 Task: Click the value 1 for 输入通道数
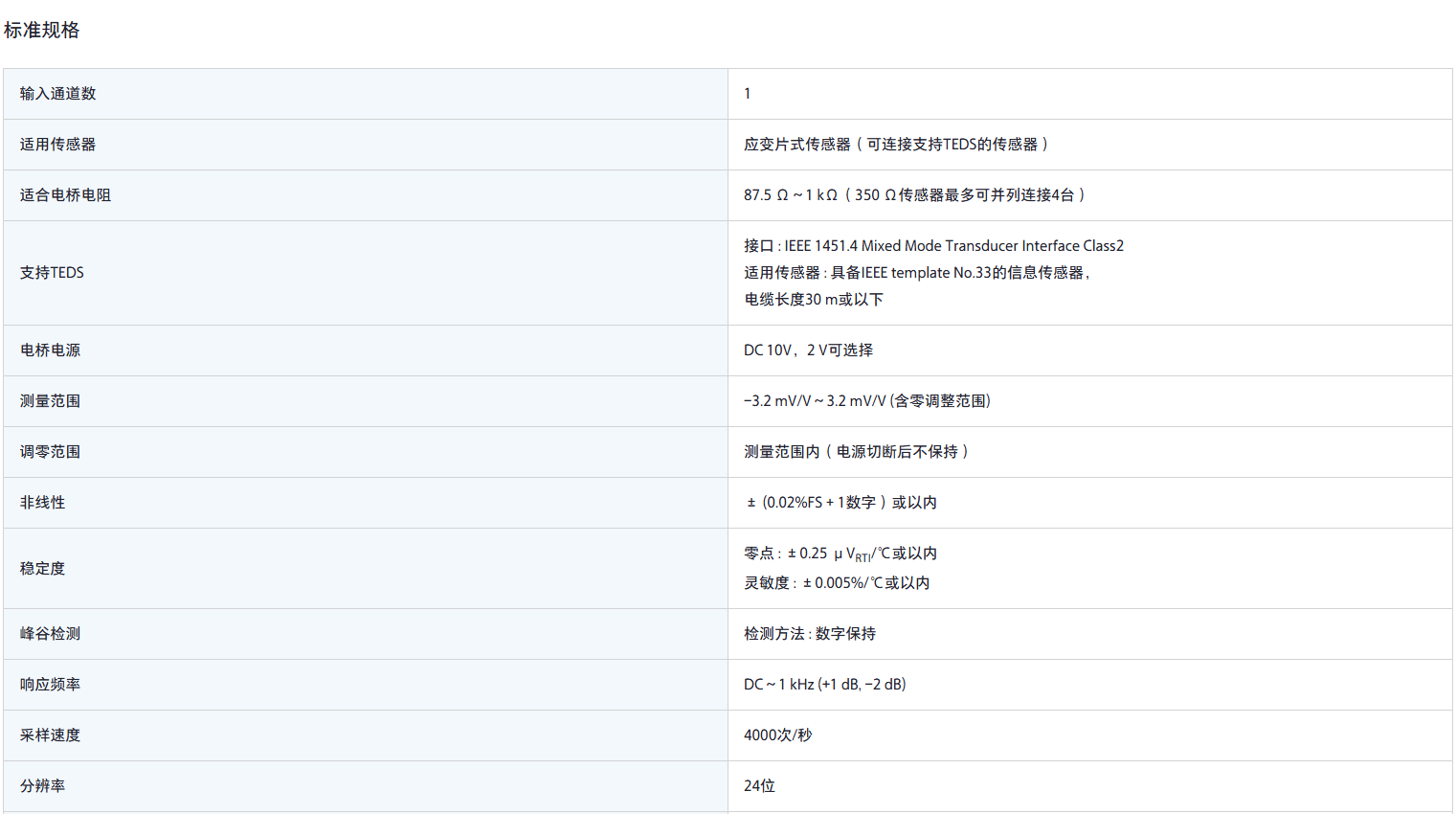(748, 94)
